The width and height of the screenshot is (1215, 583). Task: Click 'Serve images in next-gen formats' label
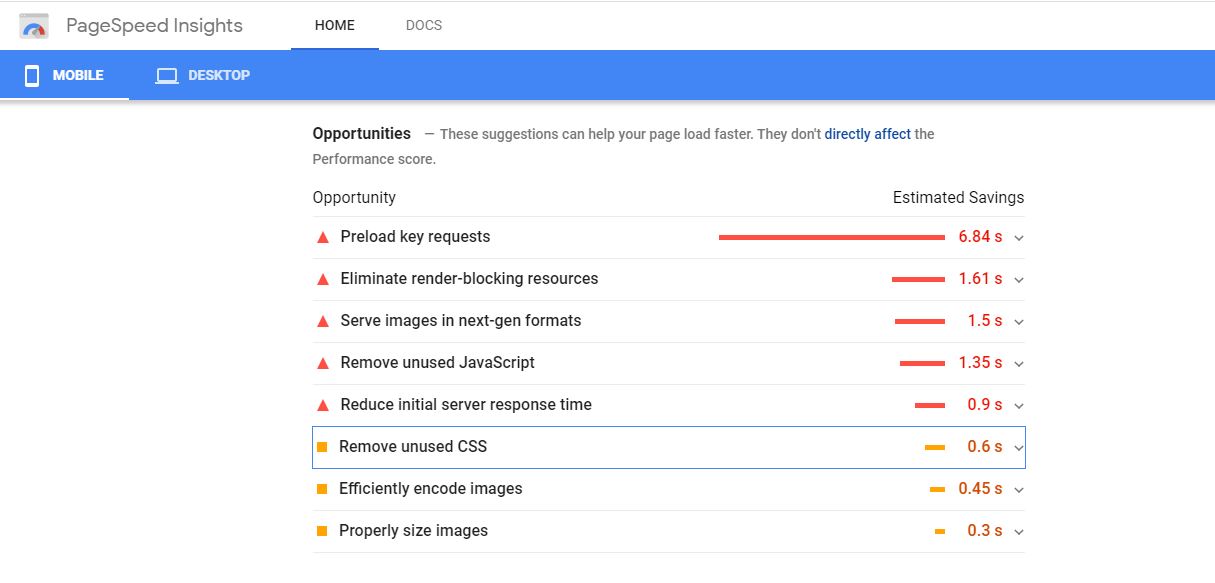tap(460, 321)
